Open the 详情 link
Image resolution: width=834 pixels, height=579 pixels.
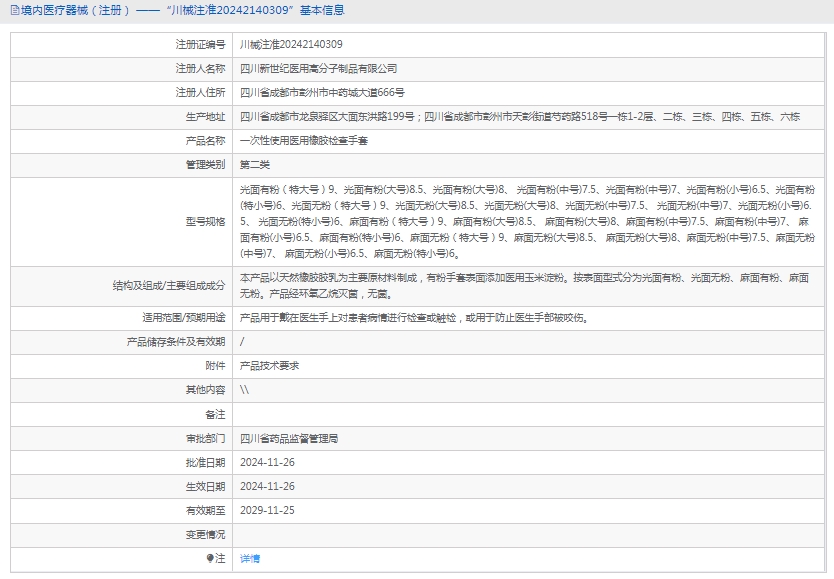[250, 558]
